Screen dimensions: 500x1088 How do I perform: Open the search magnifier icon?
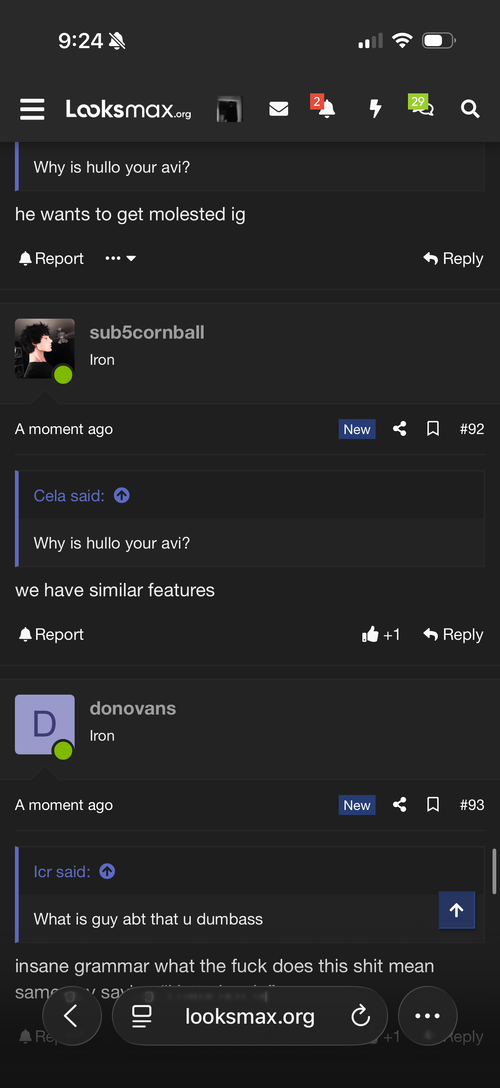(x=470, y=109)
